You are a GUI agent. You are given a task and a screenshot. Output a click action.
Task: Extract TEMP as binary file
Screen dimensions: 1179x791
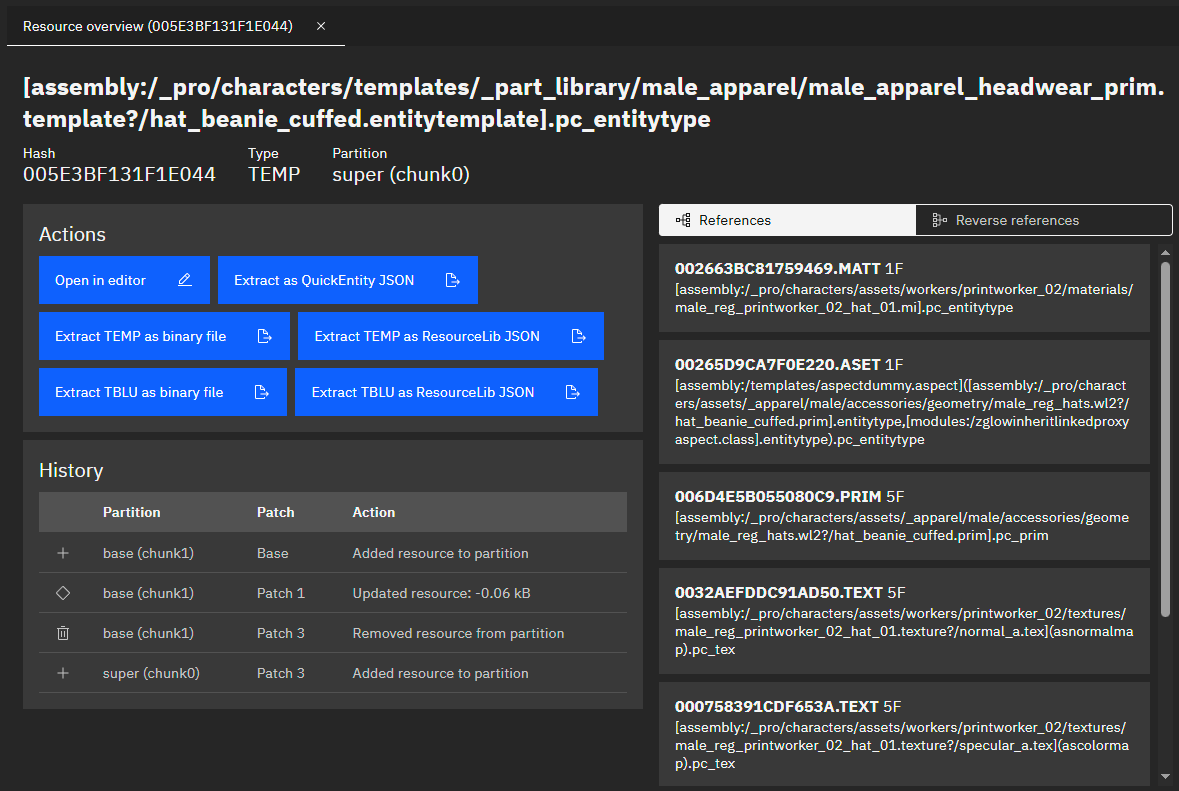[164, 336]
